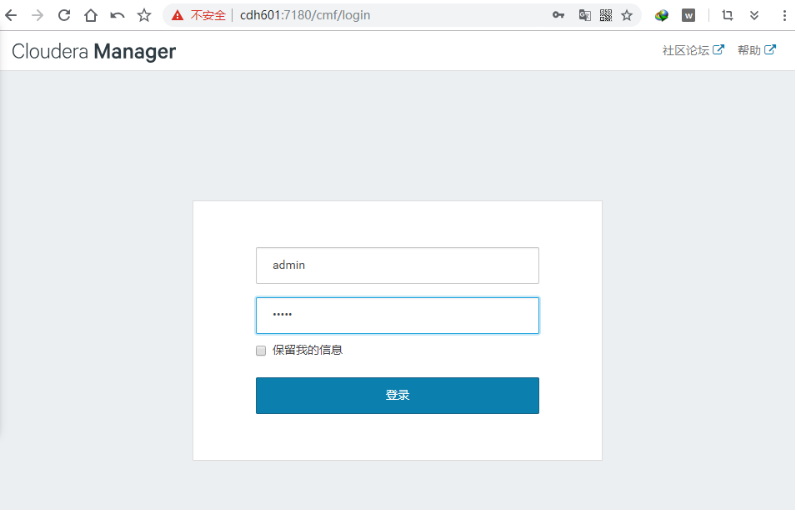The width and height of the screenshot is (797, 514).
Task: Open the browser home page icon
Action: point(91,15)
